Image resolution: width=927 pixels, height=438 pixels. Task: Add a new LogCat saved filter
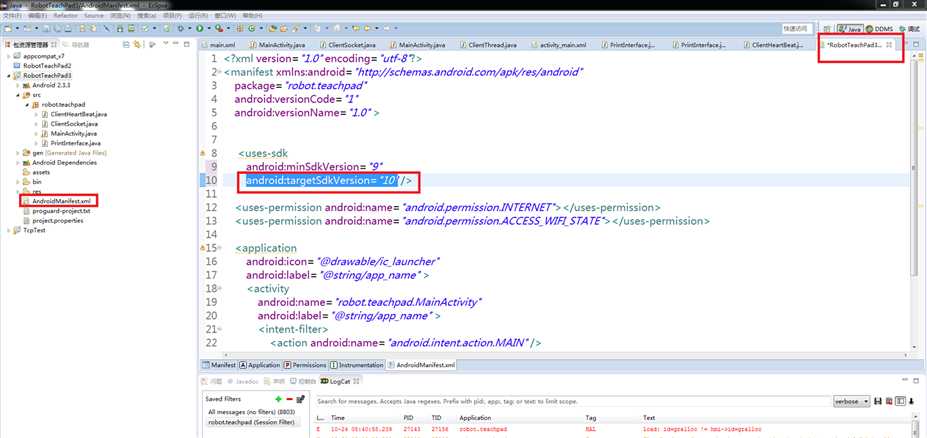pos(278,399)
